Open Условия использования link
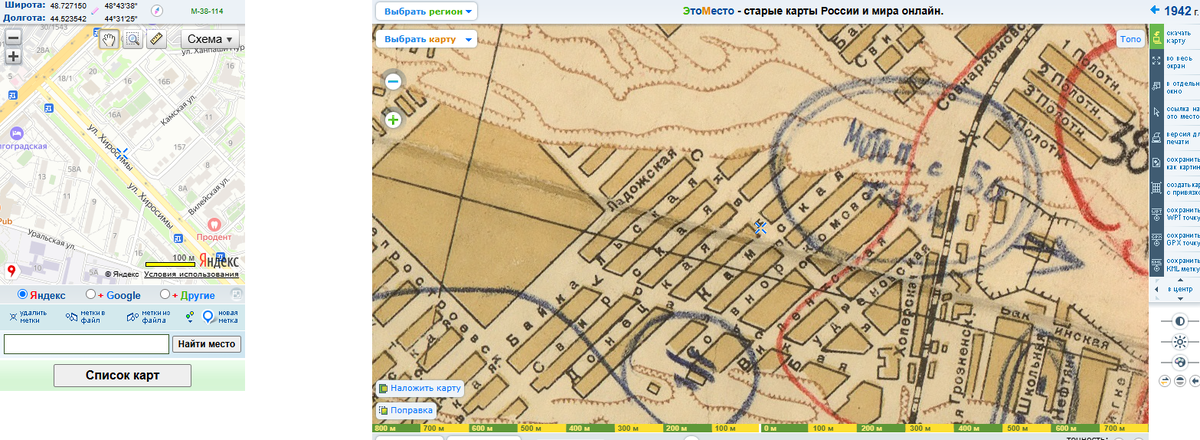The height and width of the screenshot is (440, 1200). [191, 274]
